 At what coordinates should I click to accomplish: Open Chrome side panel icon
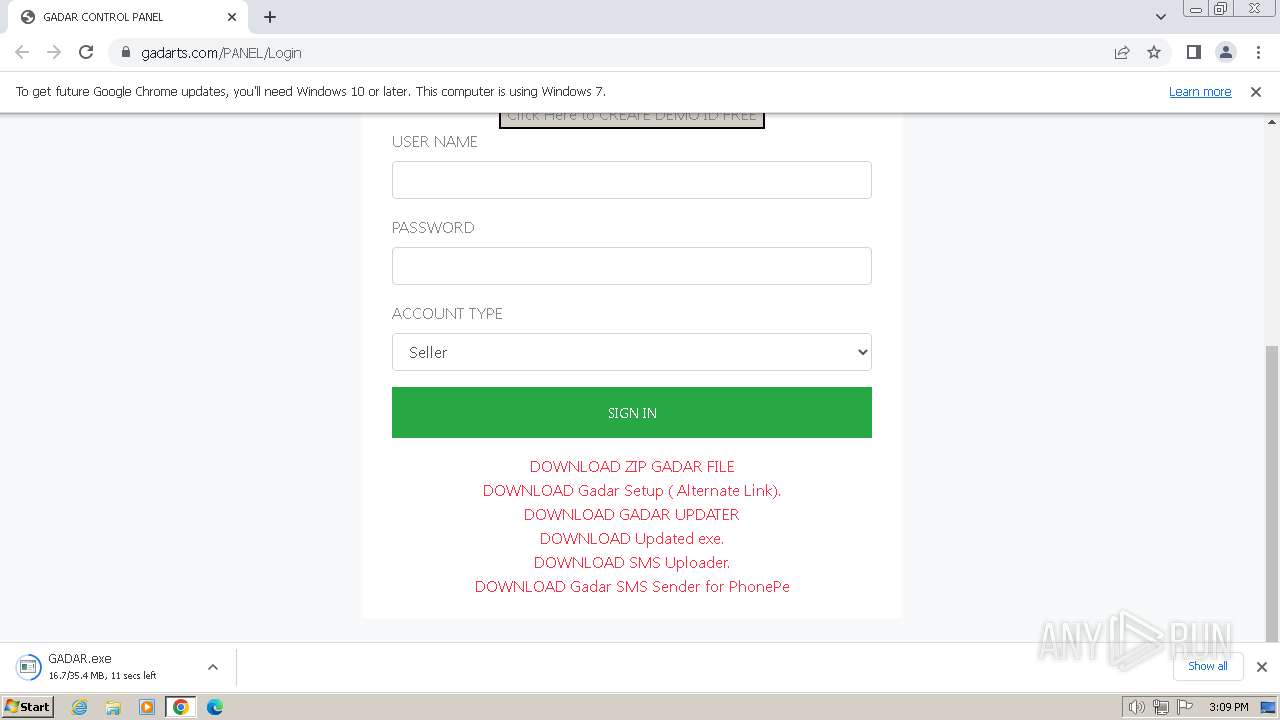click(1193, 52)
